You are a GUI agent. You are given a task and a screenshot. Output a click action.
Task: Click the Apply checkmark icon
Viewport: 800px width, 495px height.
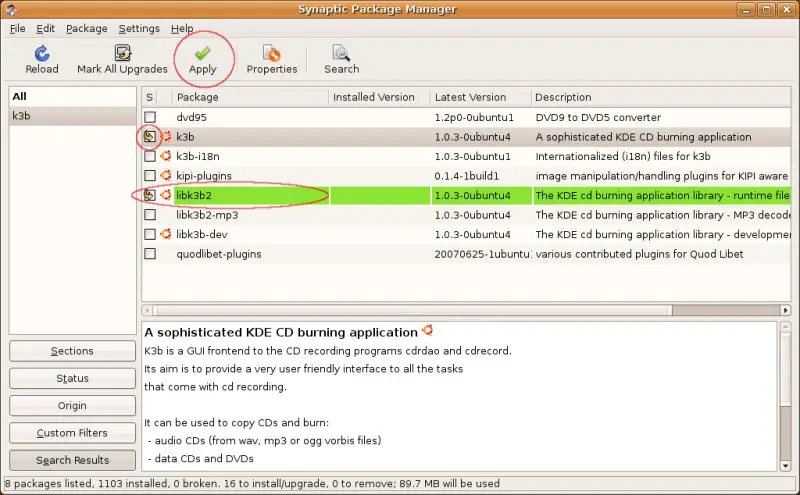203,53
